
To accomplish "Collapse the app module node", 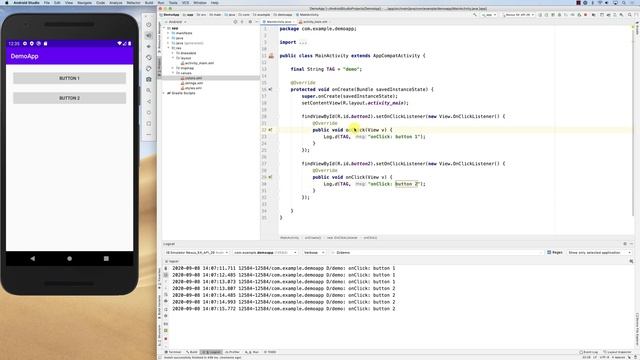I will click(165, 28).
